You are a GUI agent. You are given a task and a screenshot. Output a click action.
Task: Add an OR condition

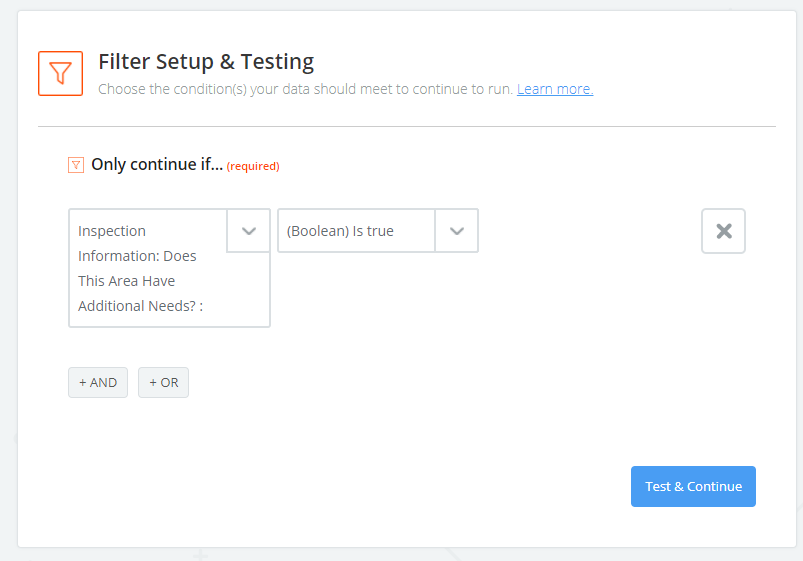pos(163,382)
